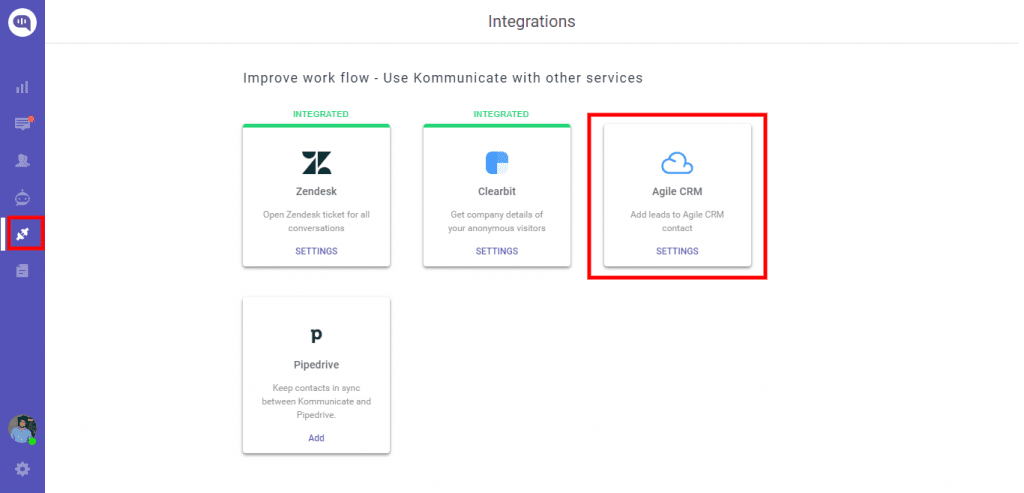Open the bot icon in the sidebar

(x=22, y=198)
